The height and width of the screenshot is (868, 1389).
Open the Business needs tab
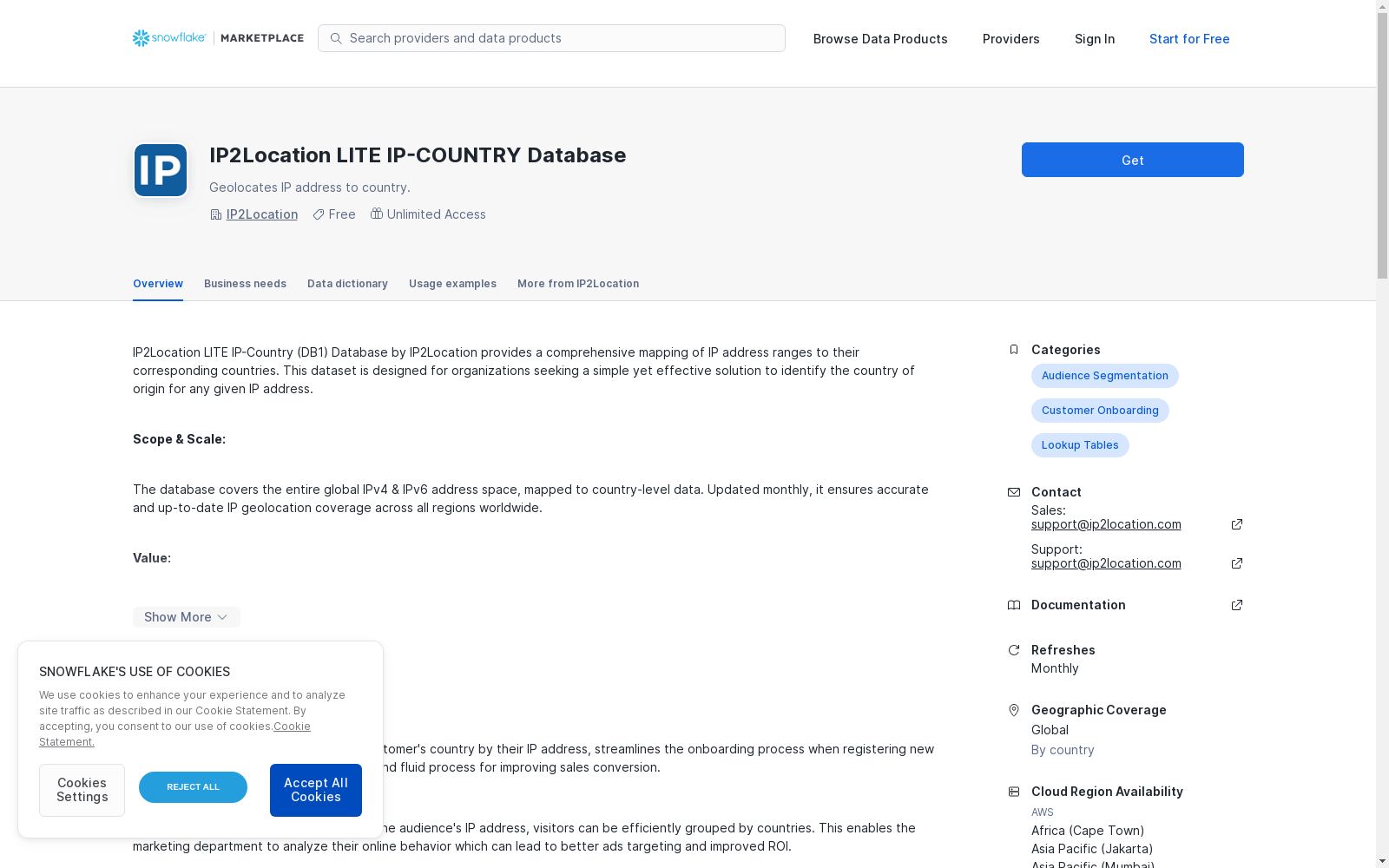click(x=245, y=284)
